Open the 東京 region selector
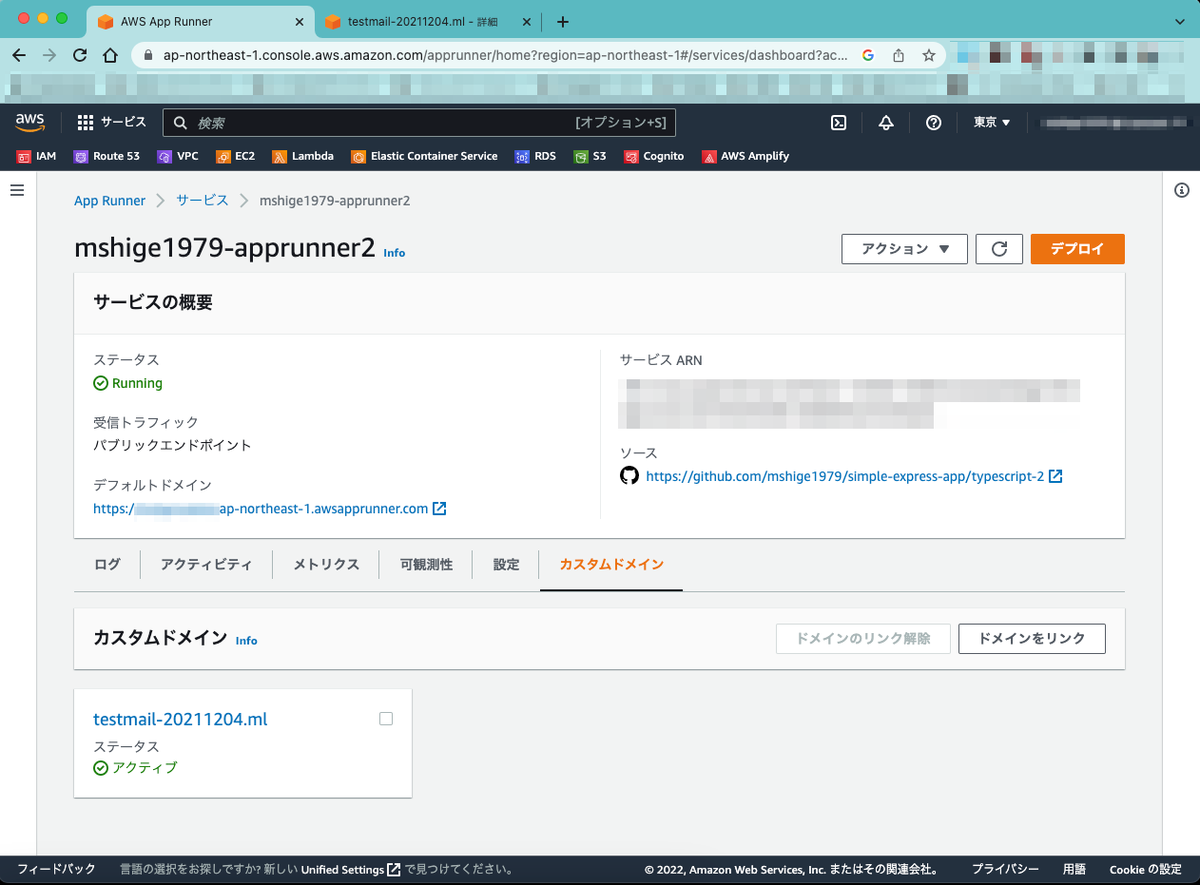 pos(992,122)
